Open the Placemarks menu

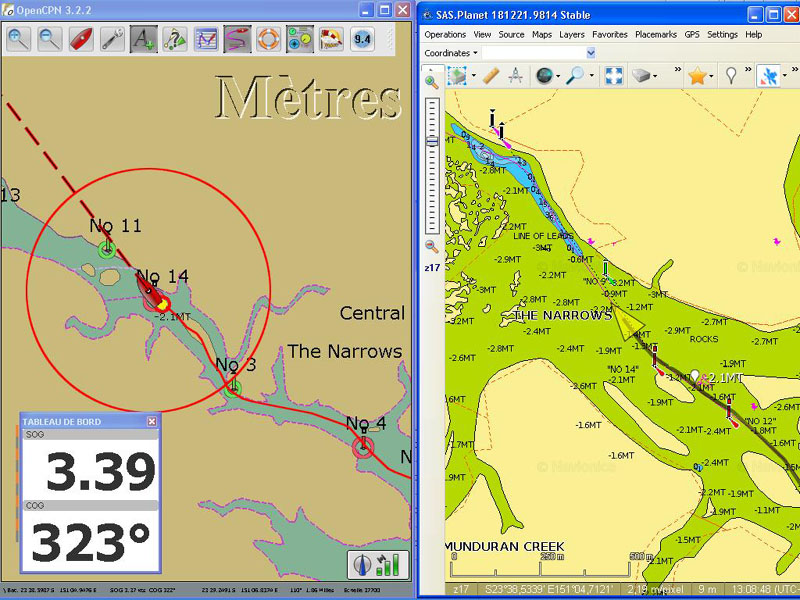click(656, 35)
